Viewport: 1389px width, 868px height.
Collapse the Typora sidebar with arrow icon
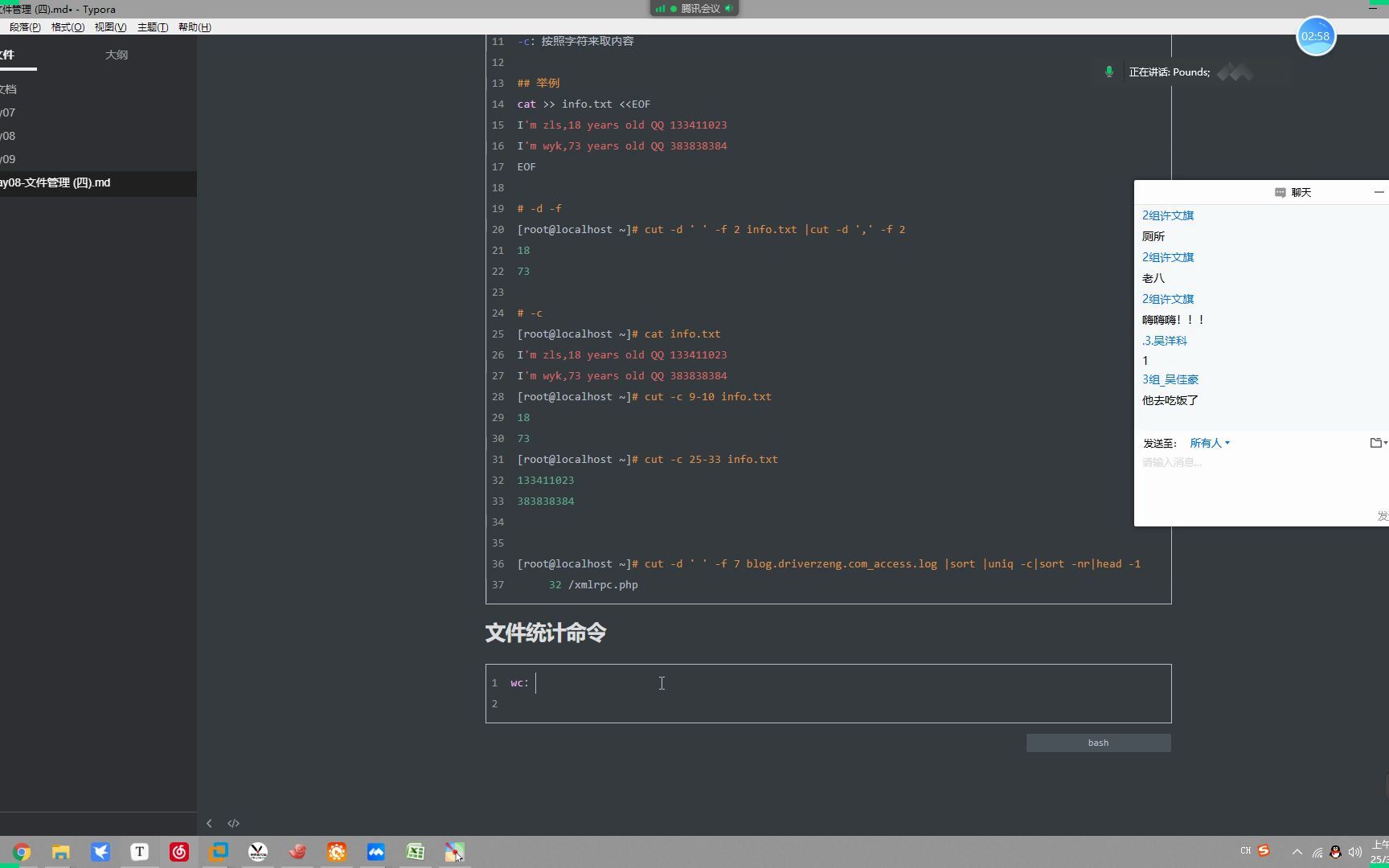point(209,823)
